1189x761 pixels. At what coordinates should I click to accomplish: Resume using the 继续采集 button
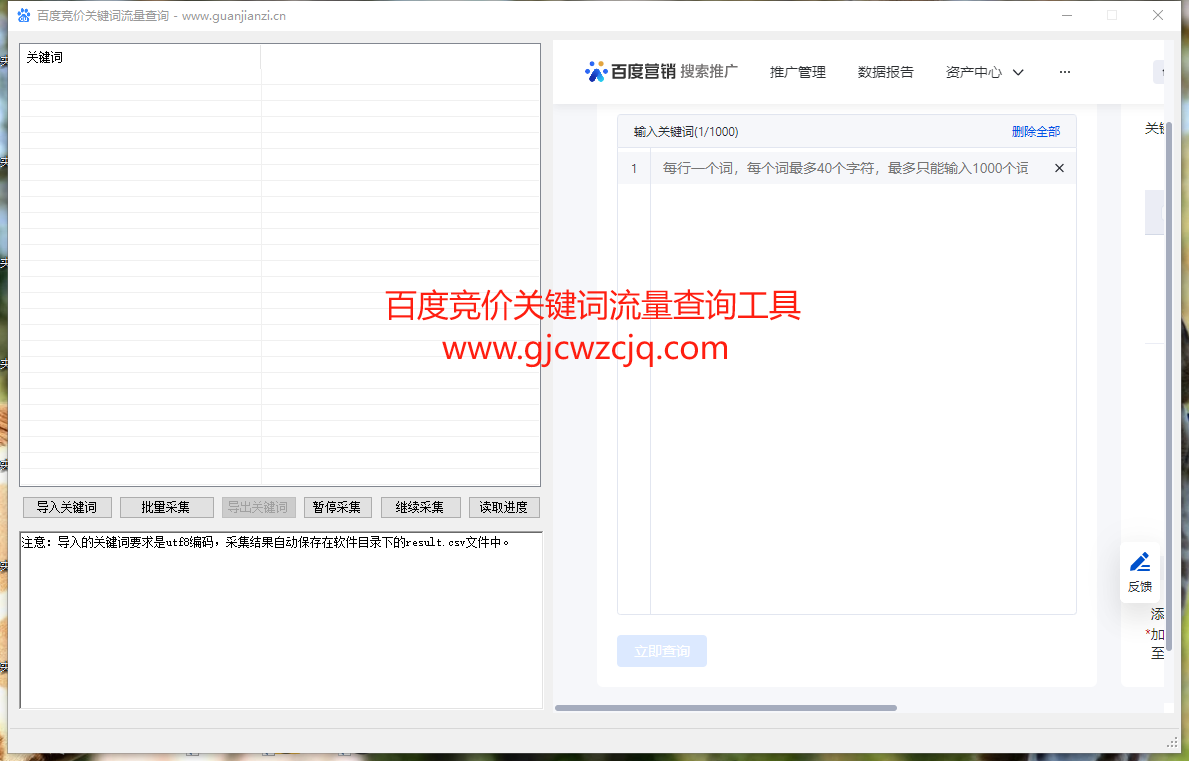click(420, 507)
